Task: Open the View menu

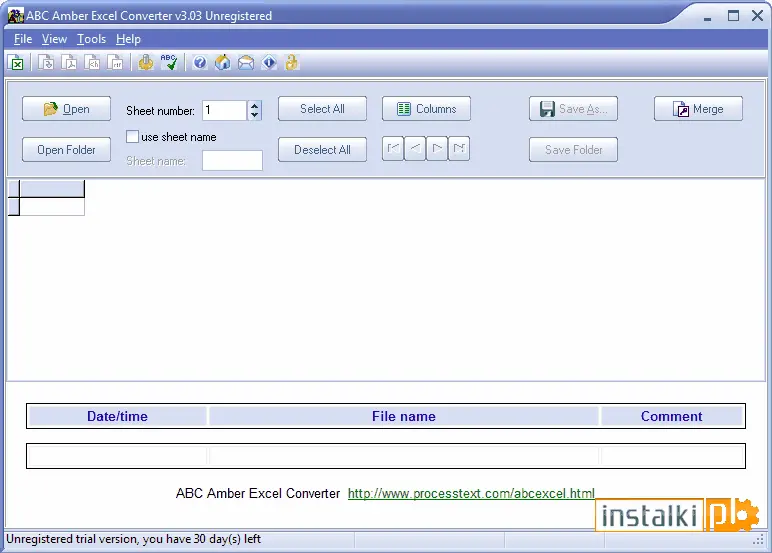Action: [54, 39]
